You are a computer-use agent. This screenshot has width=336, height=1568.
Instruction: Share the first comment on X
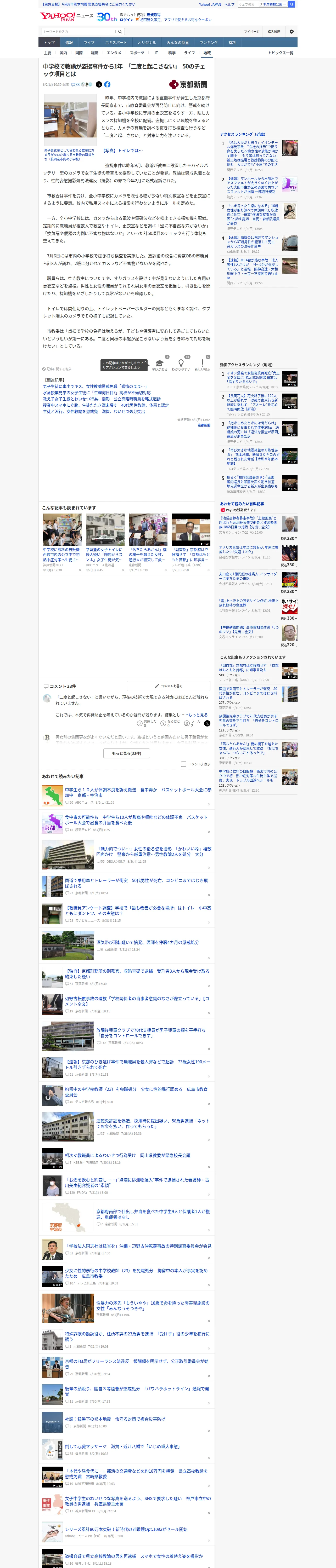point(207,723)
